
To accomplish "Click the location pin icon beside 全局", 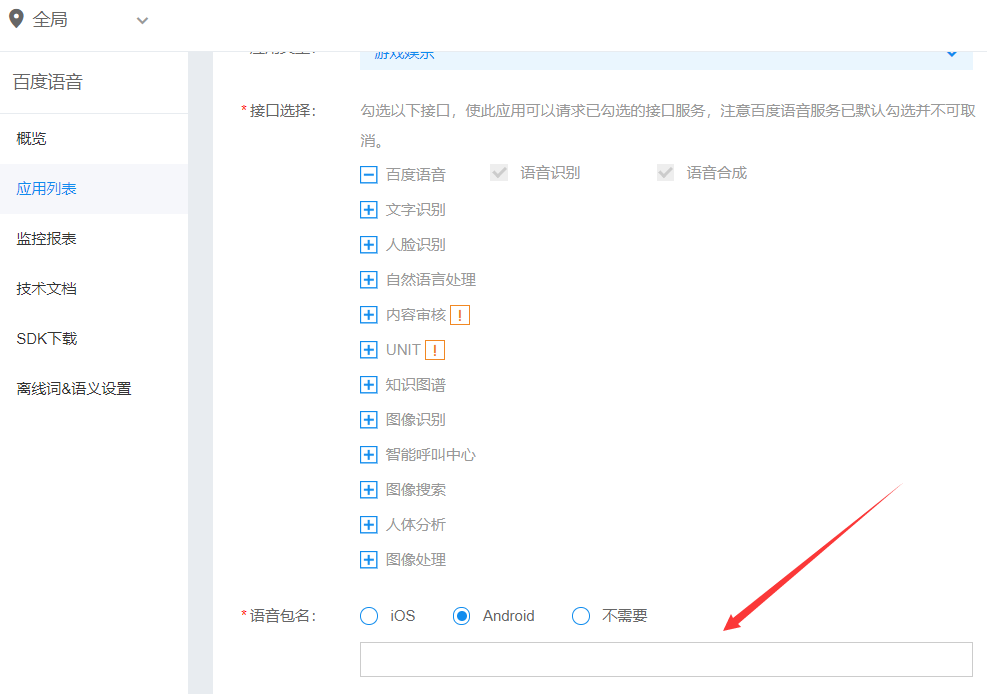I will 16,19.
